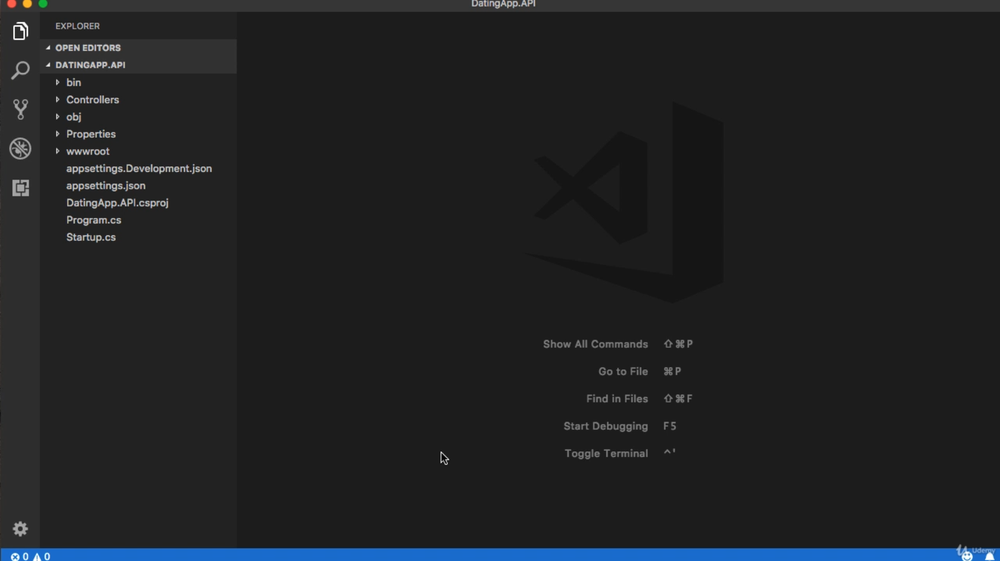Expand the wwwroot folder arrow
1000x561 pixels.
click(x=57, y=151)
